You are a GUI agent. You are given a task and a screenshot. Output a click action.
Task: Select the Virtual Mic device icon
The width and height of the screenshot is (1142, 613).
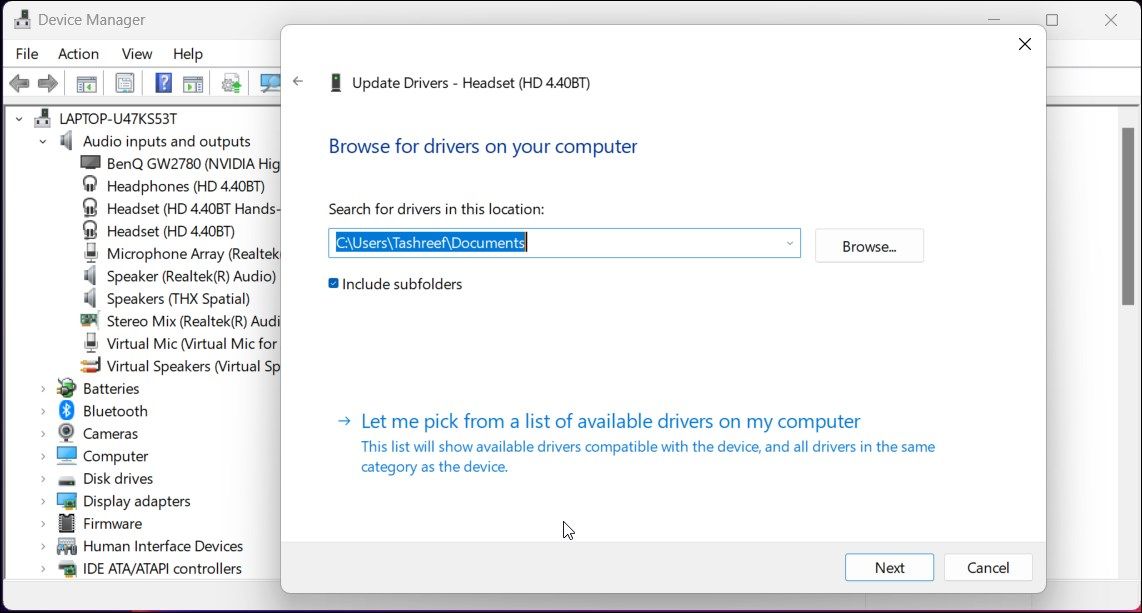coord(90,343)
